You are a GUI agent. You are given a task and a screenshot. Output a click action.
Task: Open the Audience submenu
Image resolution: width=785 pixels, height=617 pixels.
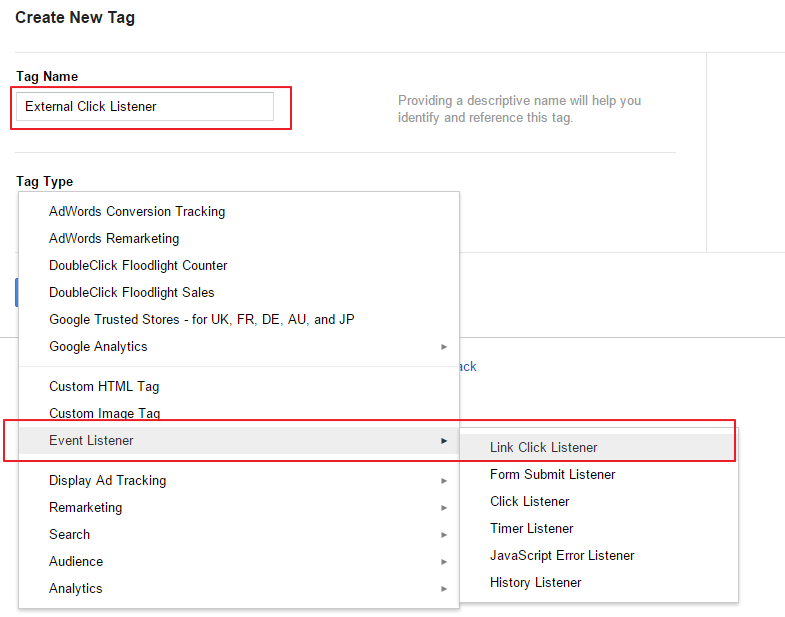[239, 562]
